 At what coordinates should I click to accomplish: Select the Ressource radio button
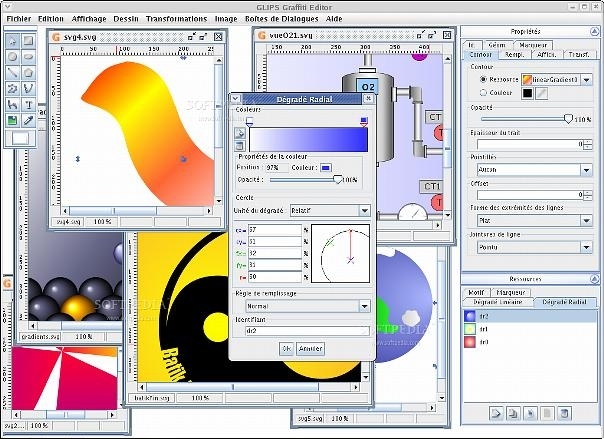click(x=483, y=79)
